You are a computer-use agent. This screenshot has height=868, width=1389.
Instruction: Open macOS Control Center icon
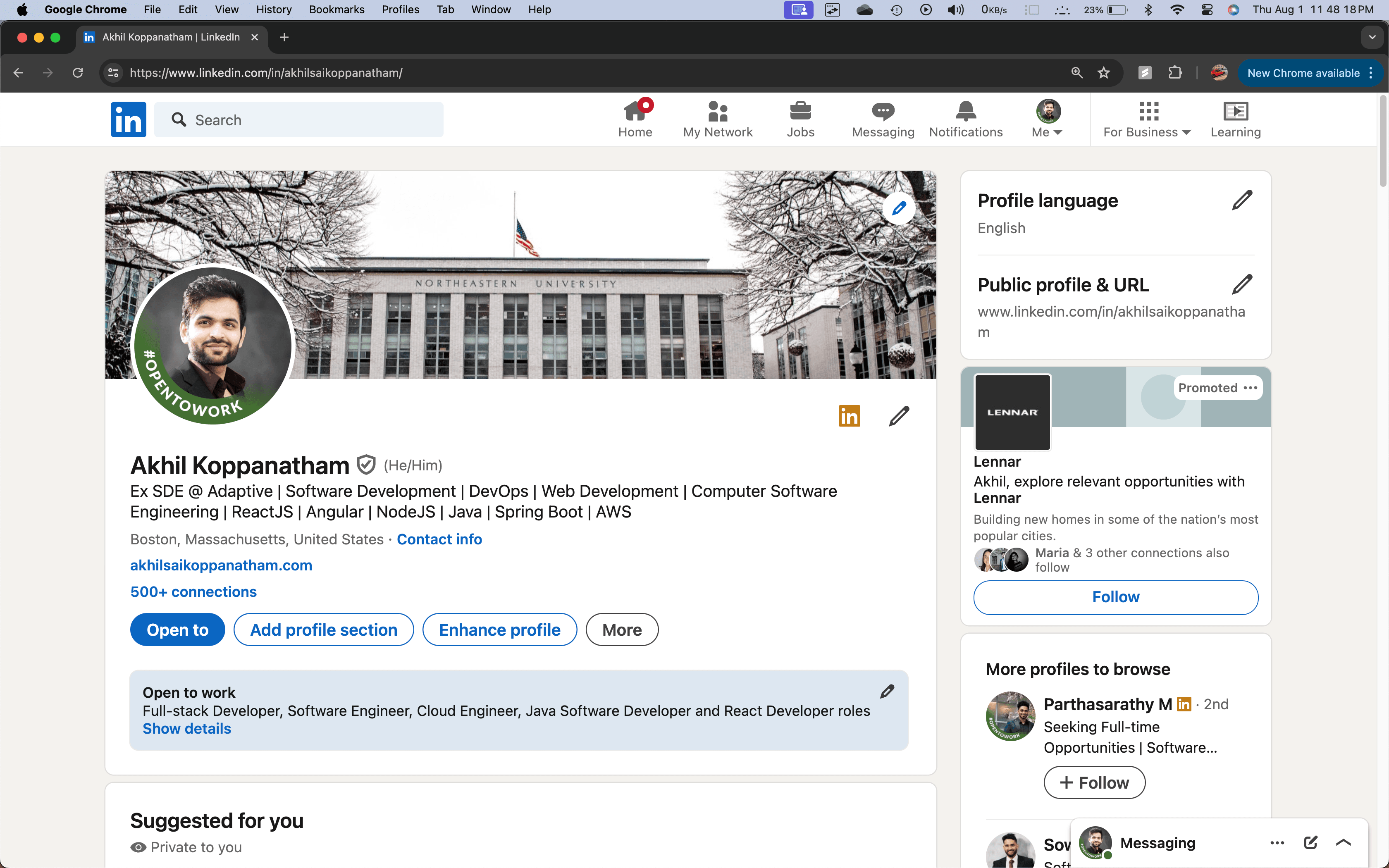pyautogui.click(x=1206, y=10)
